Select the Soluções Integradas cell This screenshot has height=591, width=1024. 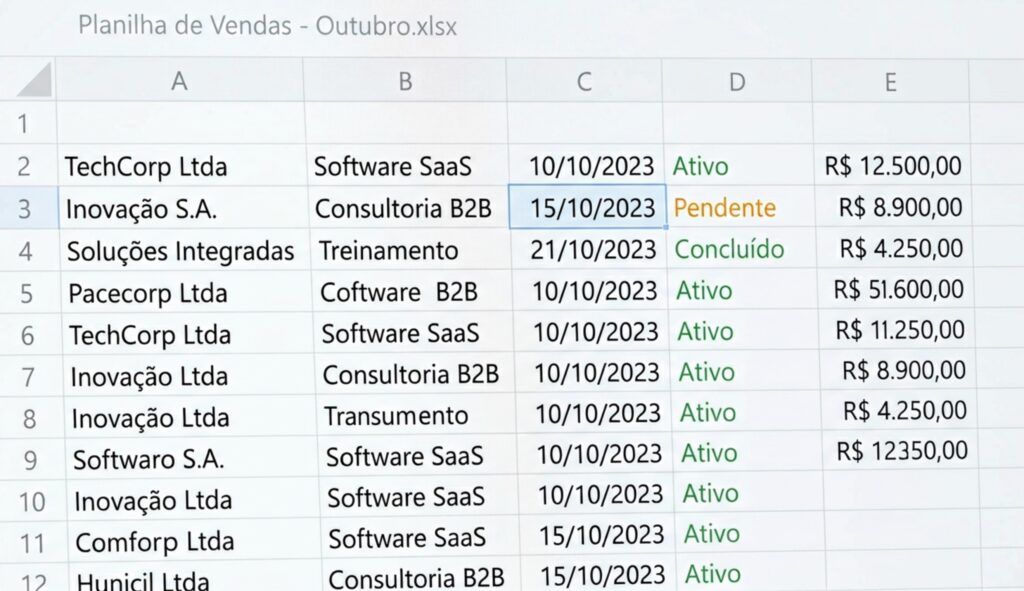coord(181,251)
